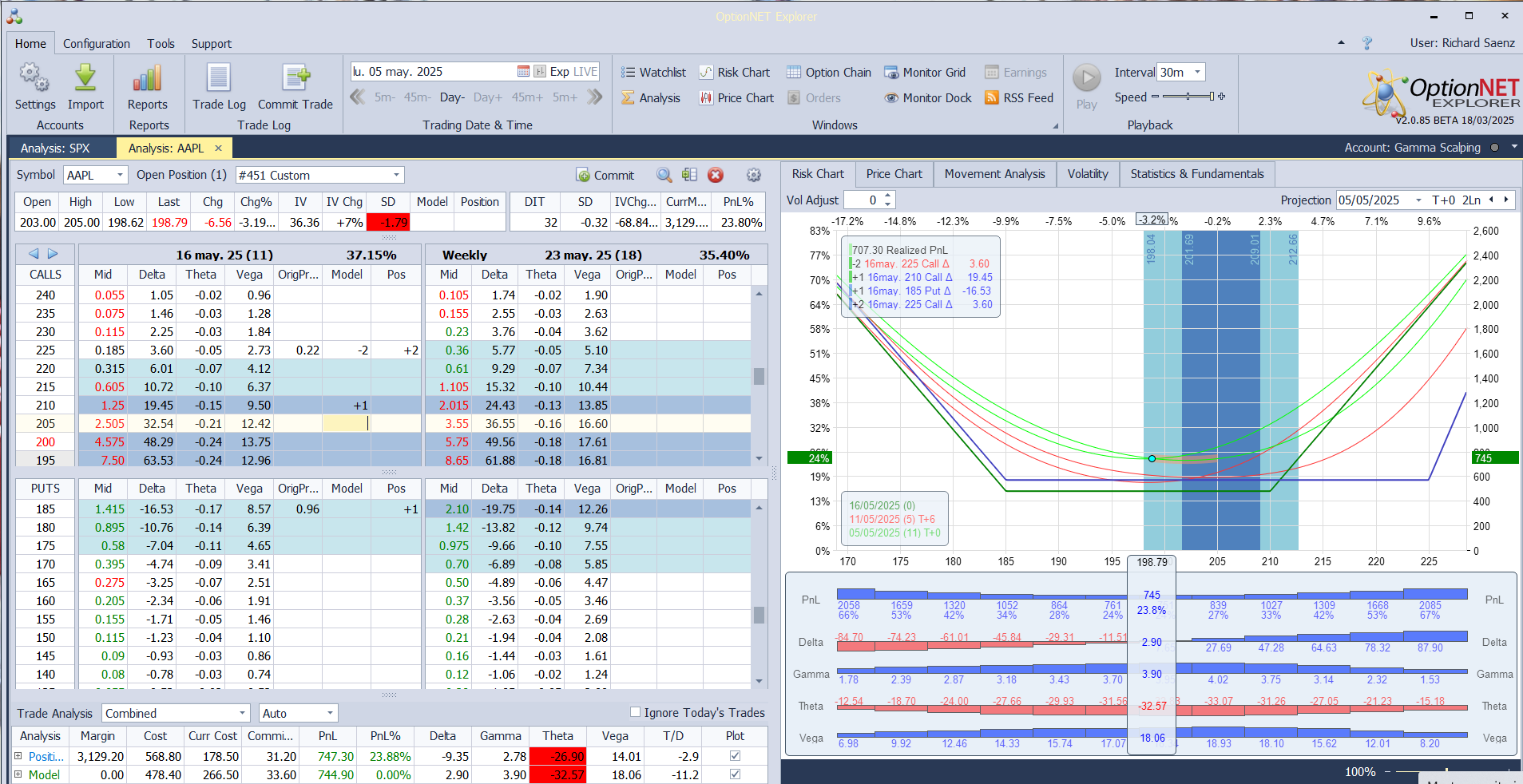
Task: Open the Monitor Grid window
Action: [x=925, y=72]
